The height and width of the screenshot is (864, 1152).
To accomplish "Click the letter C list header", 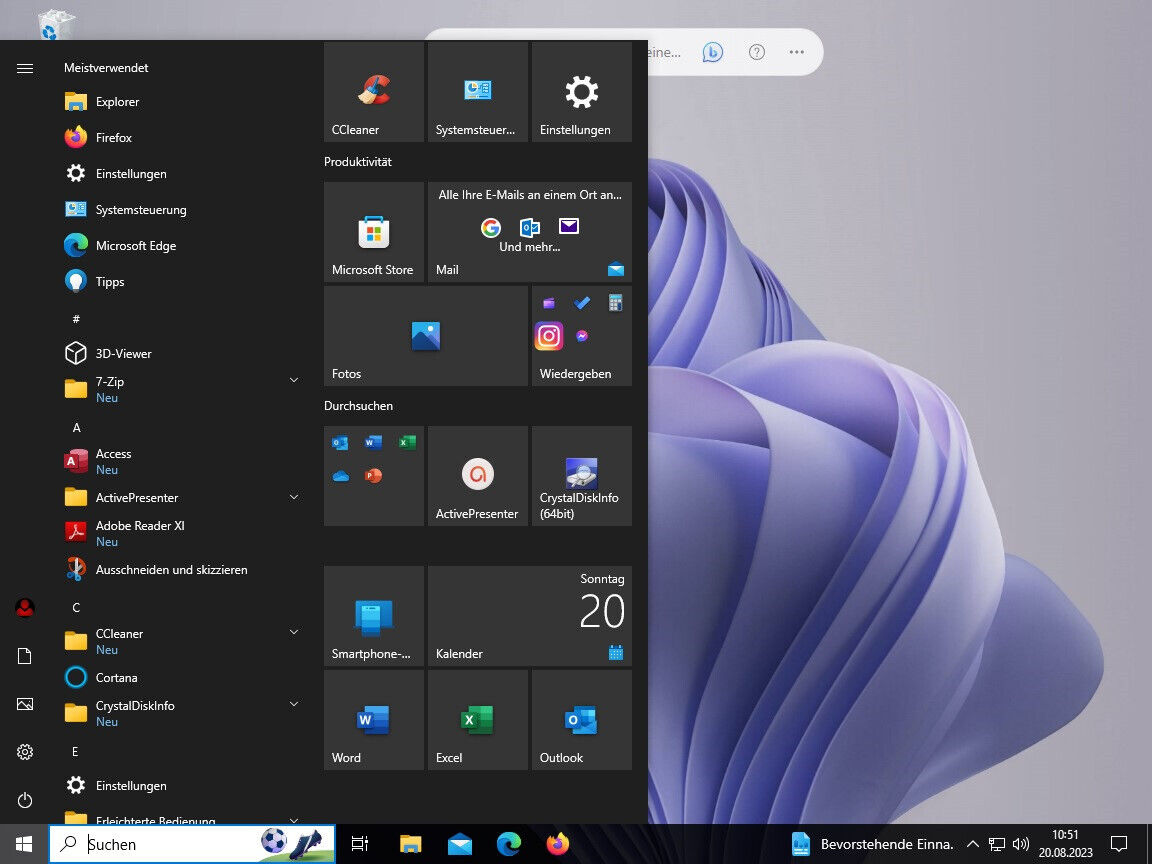I will [76, 608].
